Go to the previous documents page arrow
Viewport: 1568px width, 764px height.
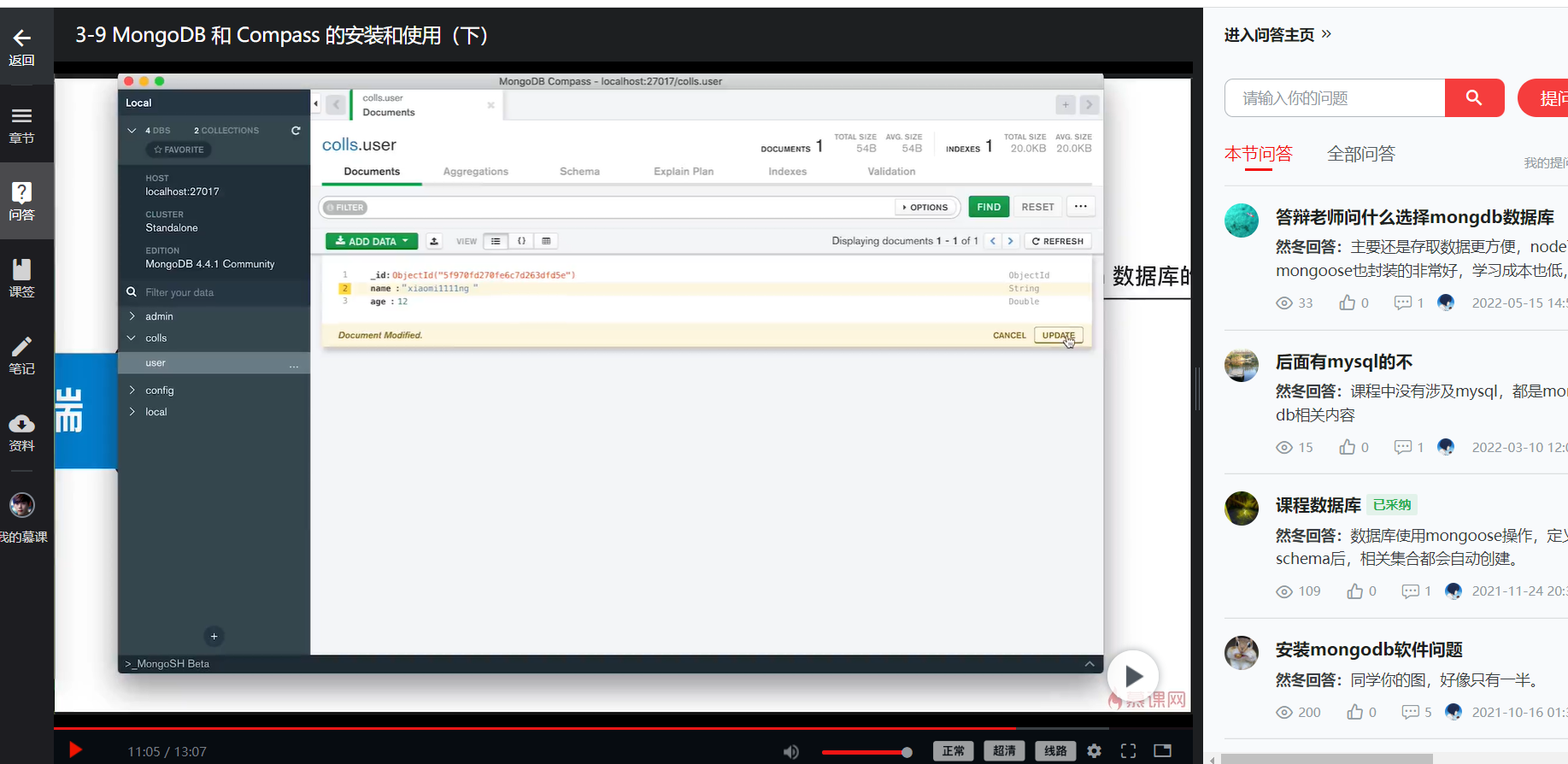click(x=993, y=241)
